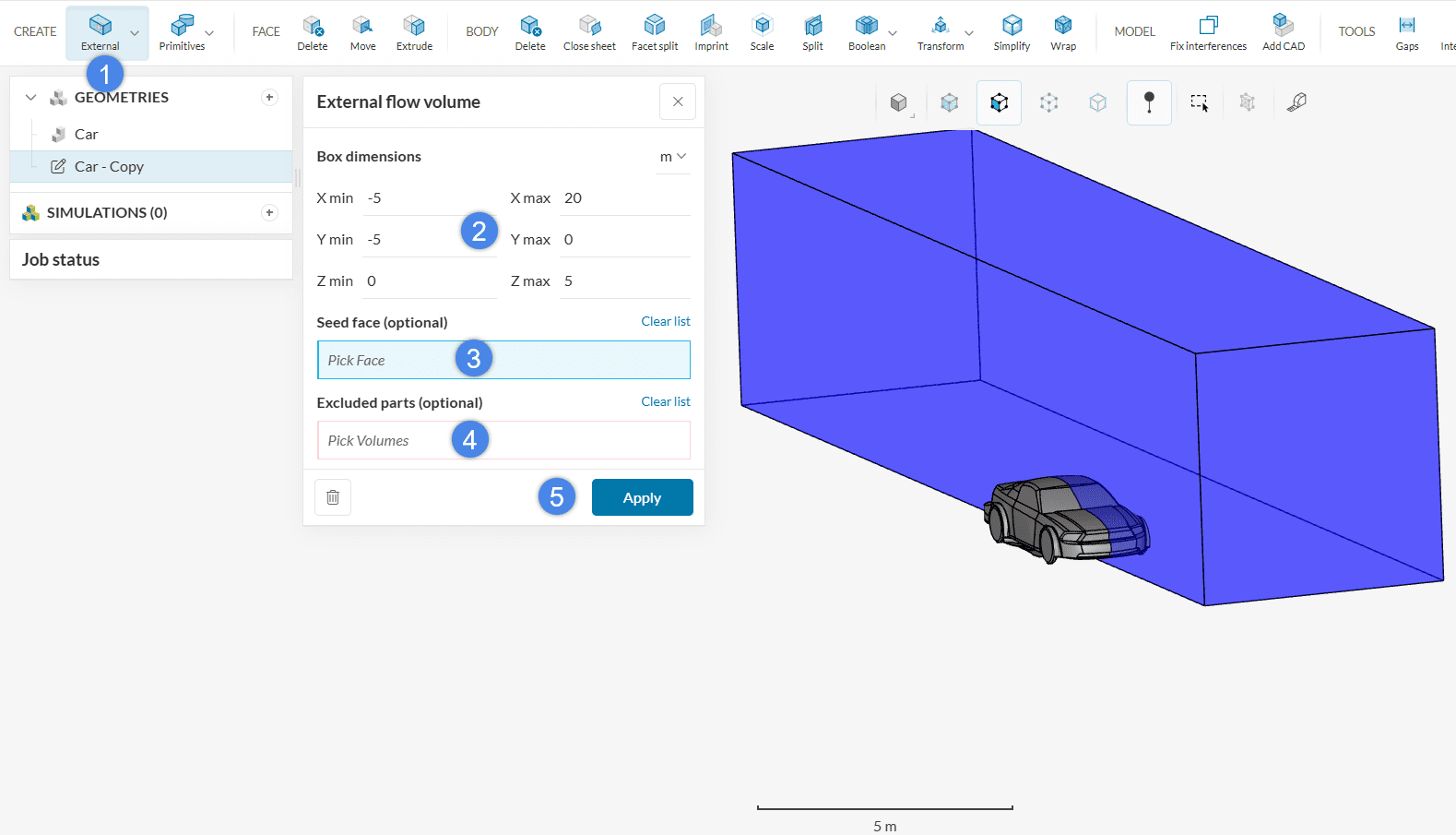Clear list for Seed face
Viewport: 1456px width, 835px height.
(x=665, y=321)
